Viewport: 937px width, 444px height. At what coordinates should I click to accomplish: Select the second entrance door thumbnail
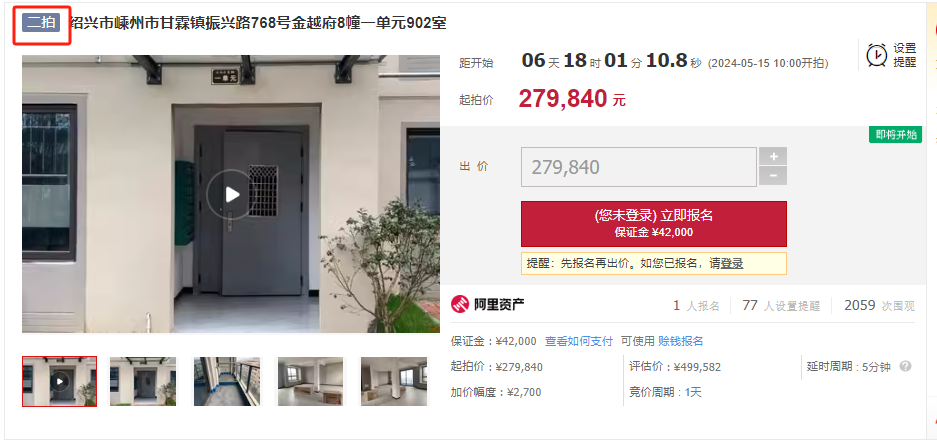[143, 381]
